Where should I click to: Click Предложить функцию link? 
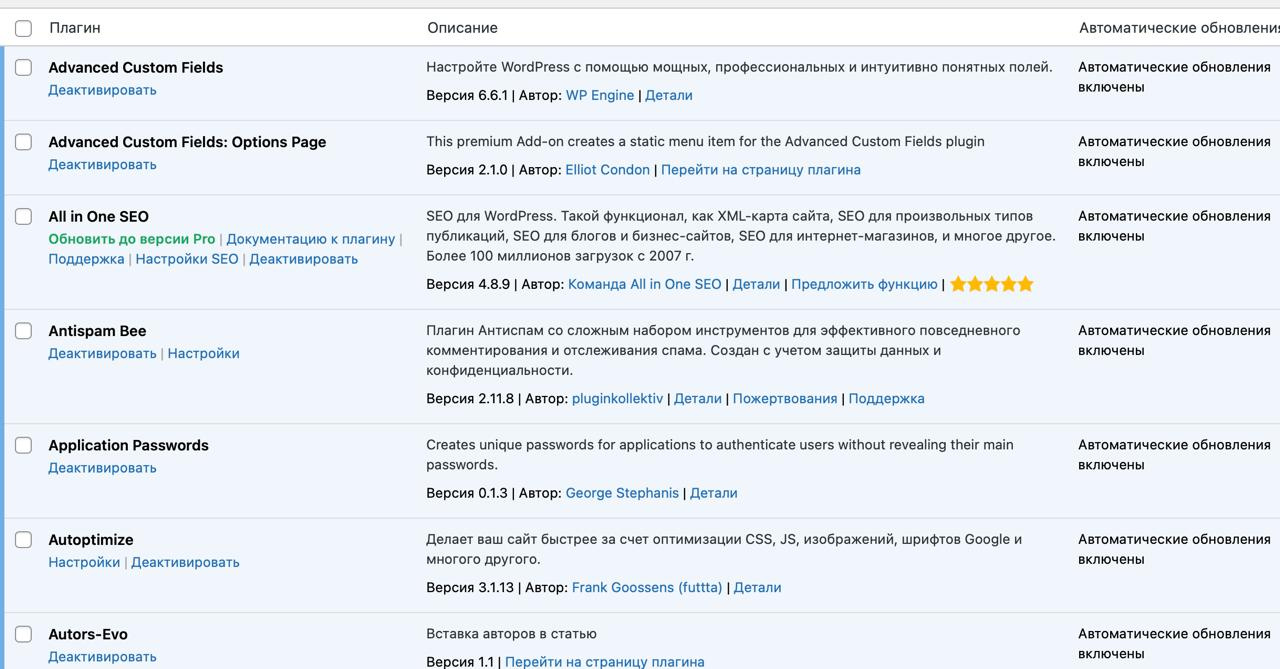pos(864,284)
